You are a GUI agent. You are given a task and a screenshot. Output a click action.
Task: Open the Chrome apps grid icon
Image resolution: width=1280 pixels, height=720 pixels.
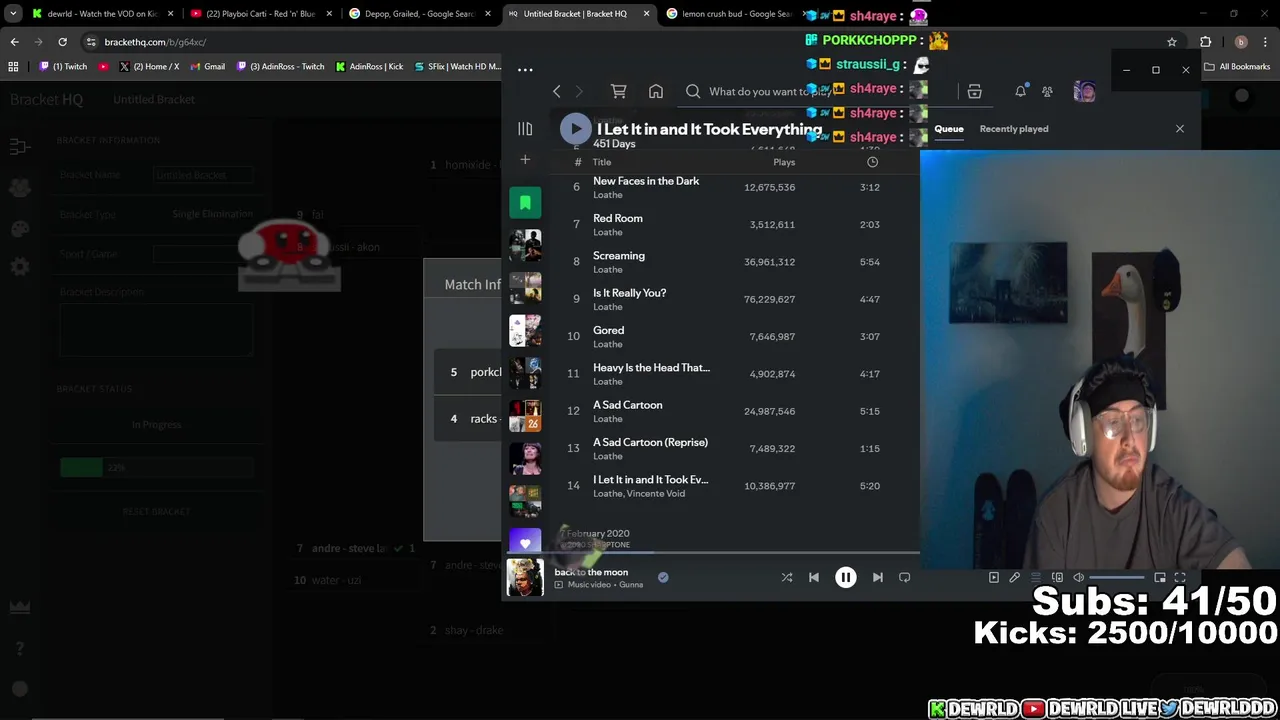pyautogui.click(x=13, y=67)
